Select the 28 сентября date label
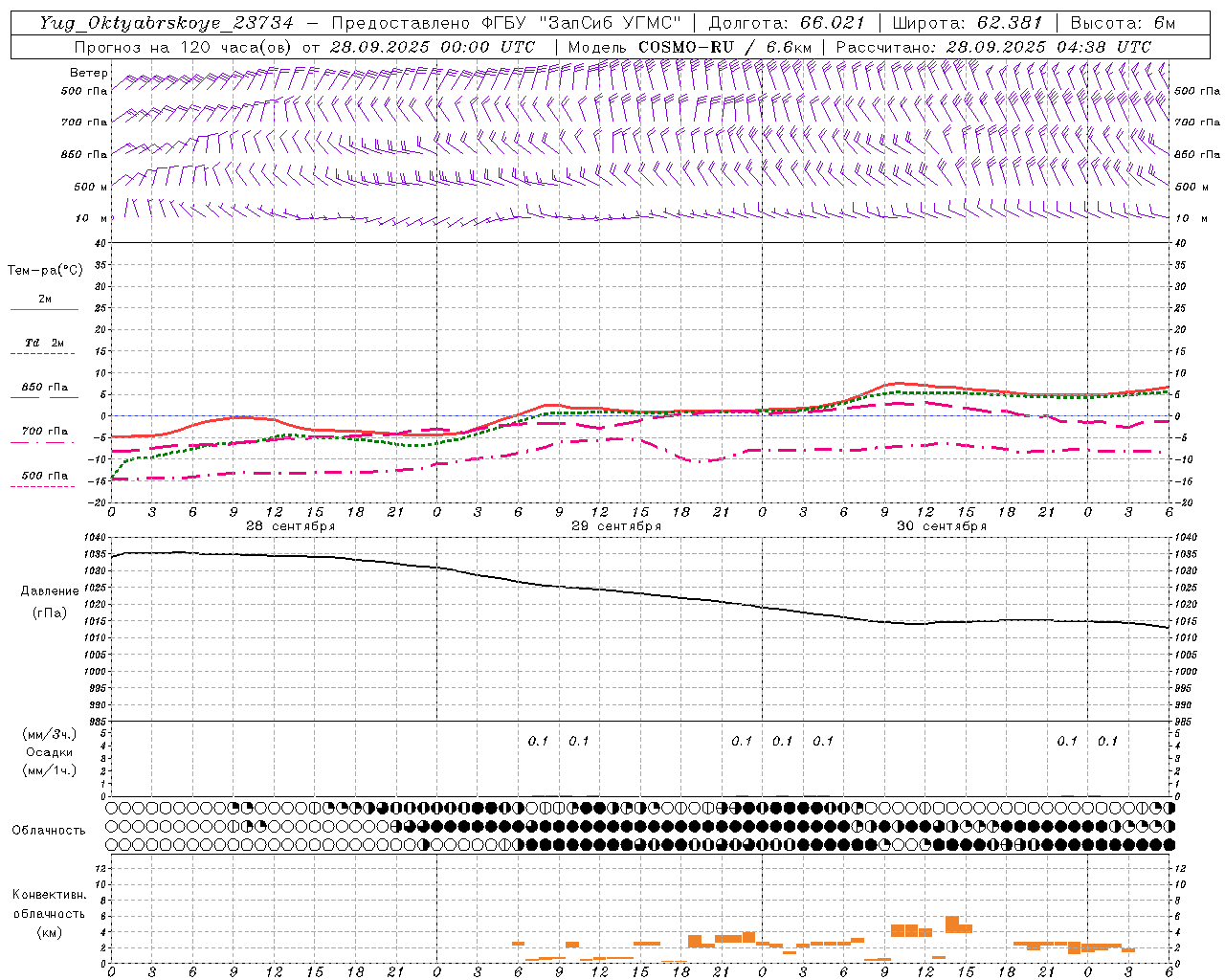 coord(290,526)
